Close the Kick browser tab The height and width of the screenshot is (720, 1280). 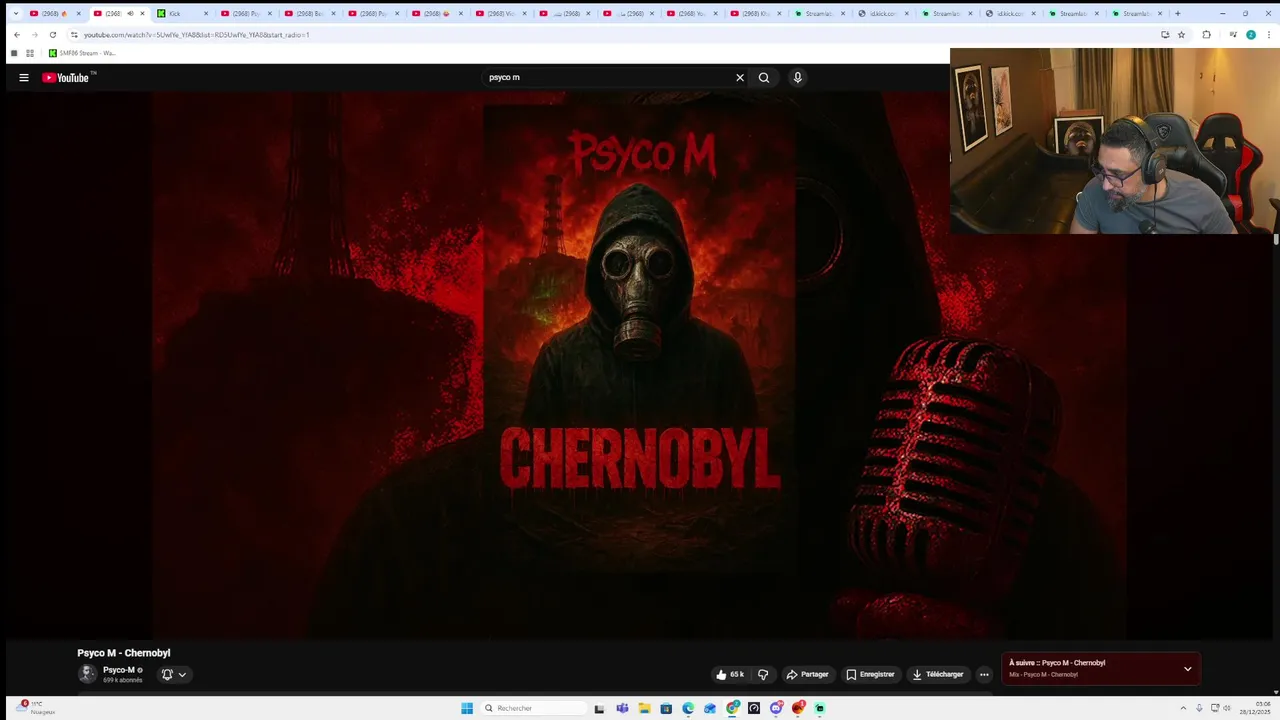click(x=206, y=14)
